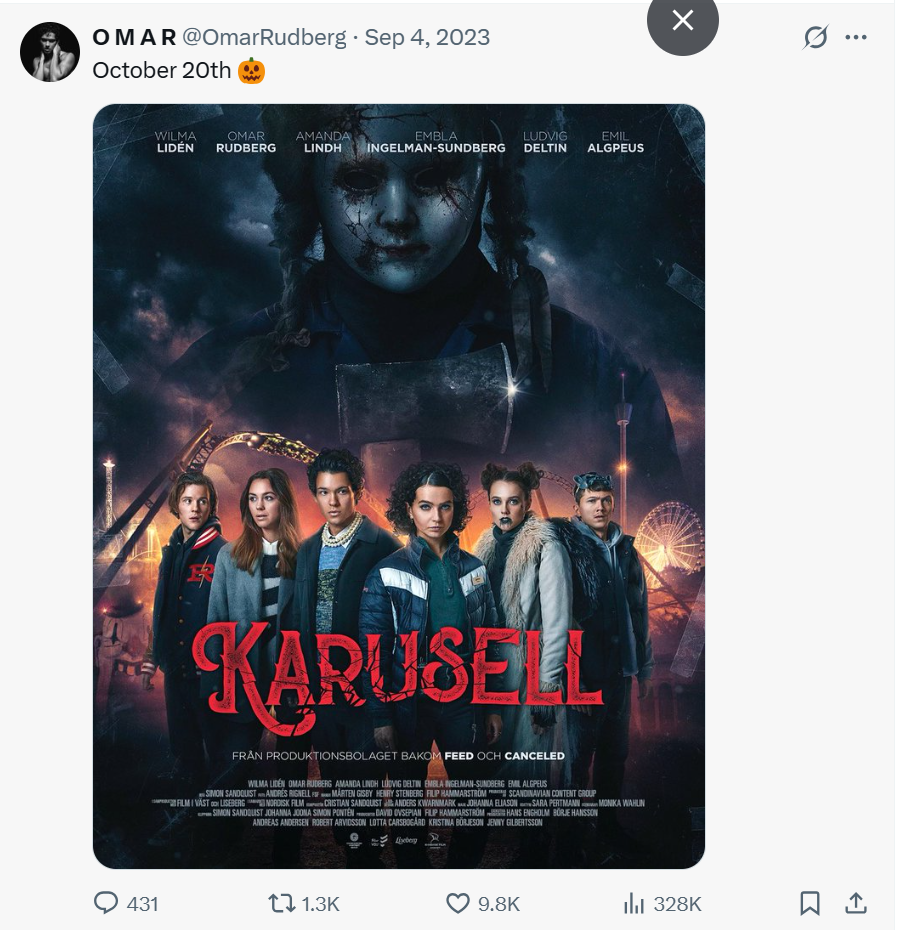Select the 'October 20th' post text
The width and height of the screenshot is (901, 930).
point(161,71)
